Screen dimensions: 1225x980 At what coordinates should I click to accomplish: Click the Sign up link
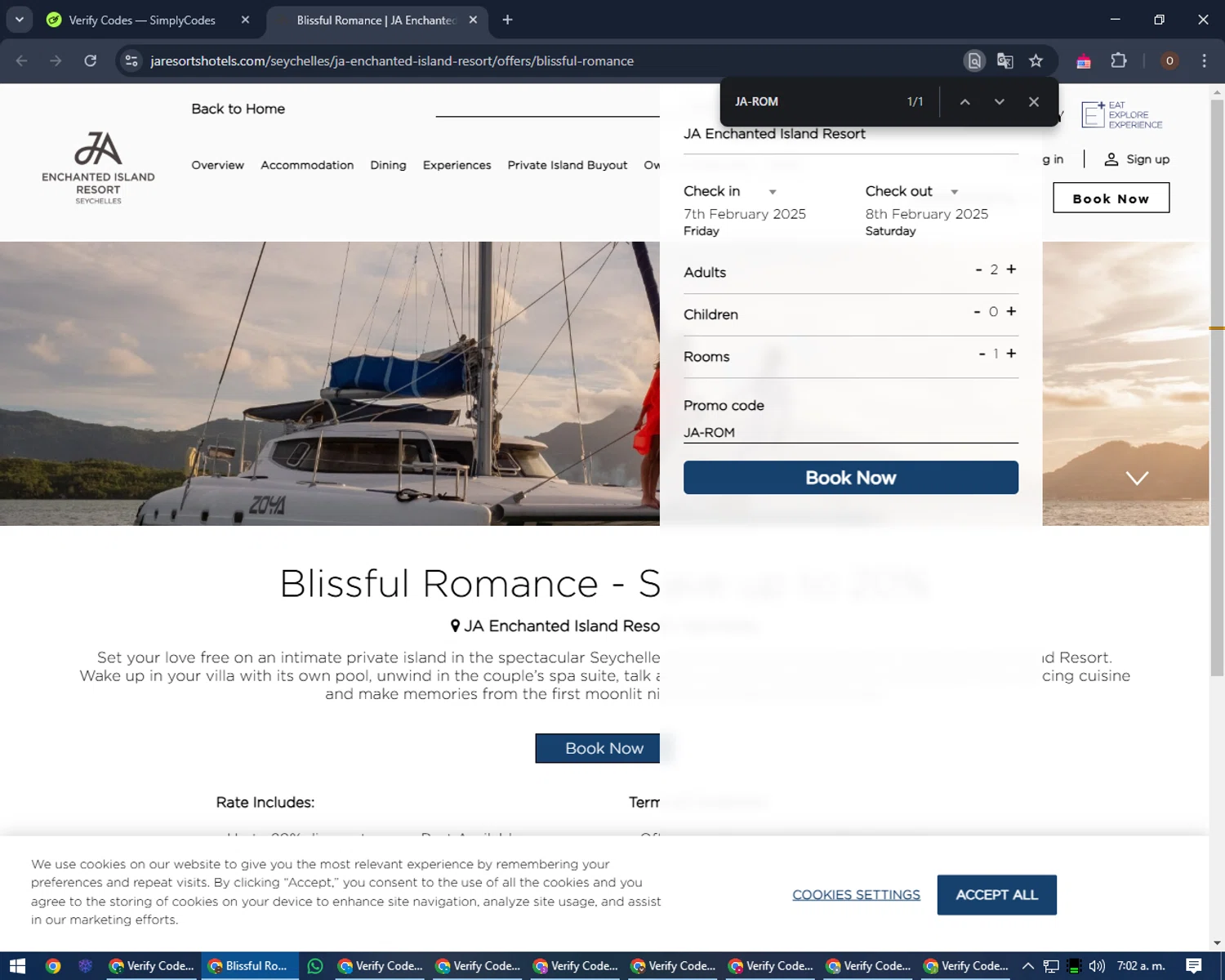(1137, 159)
